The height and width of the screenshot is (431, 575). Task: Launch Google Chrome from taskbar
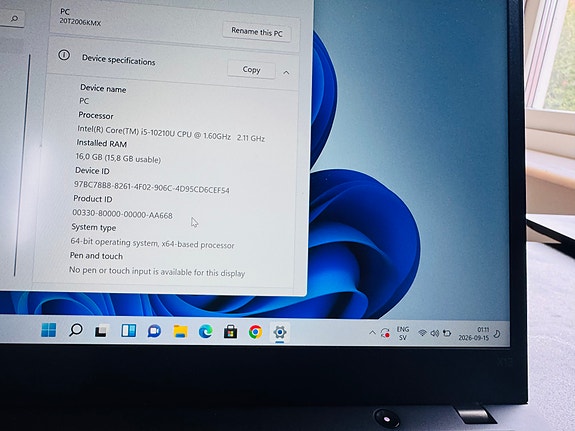pos(255,332)
